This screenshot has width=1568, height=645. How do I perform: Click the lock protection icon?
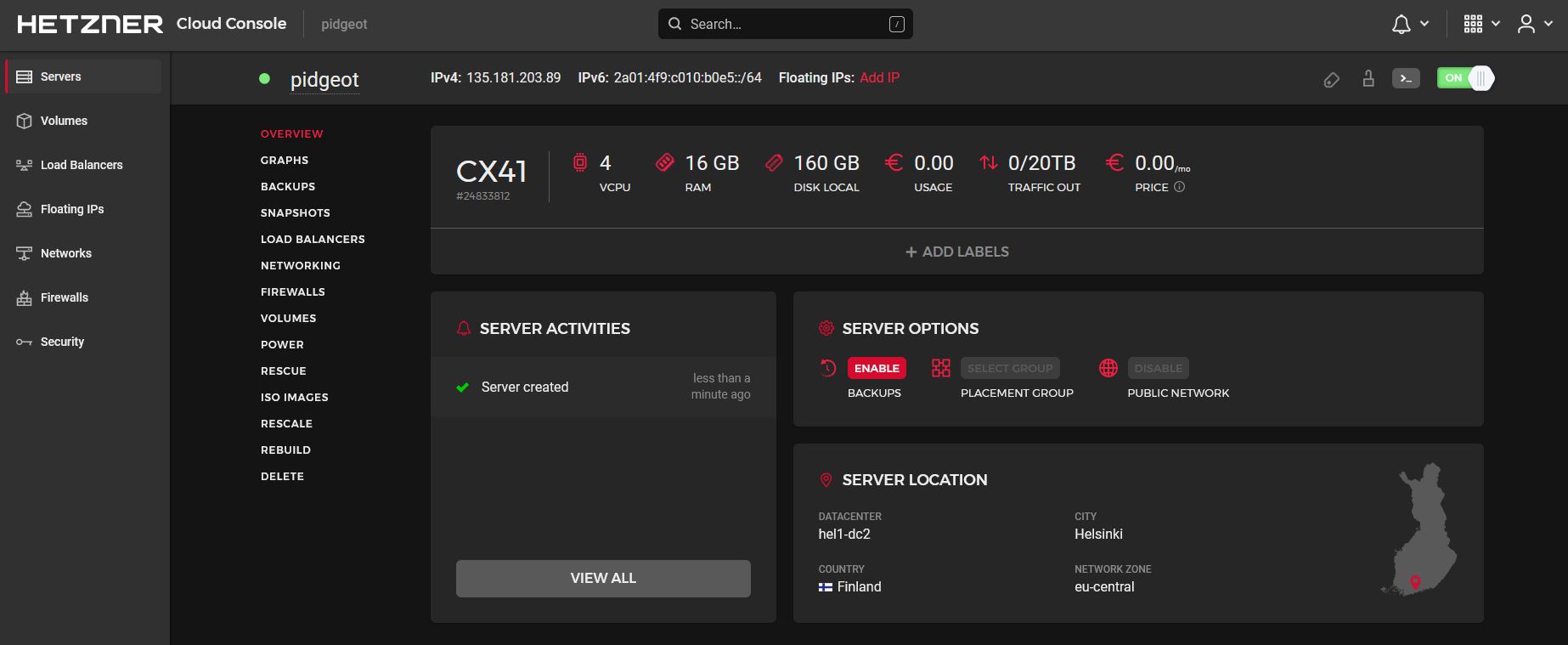[1368, 78]
